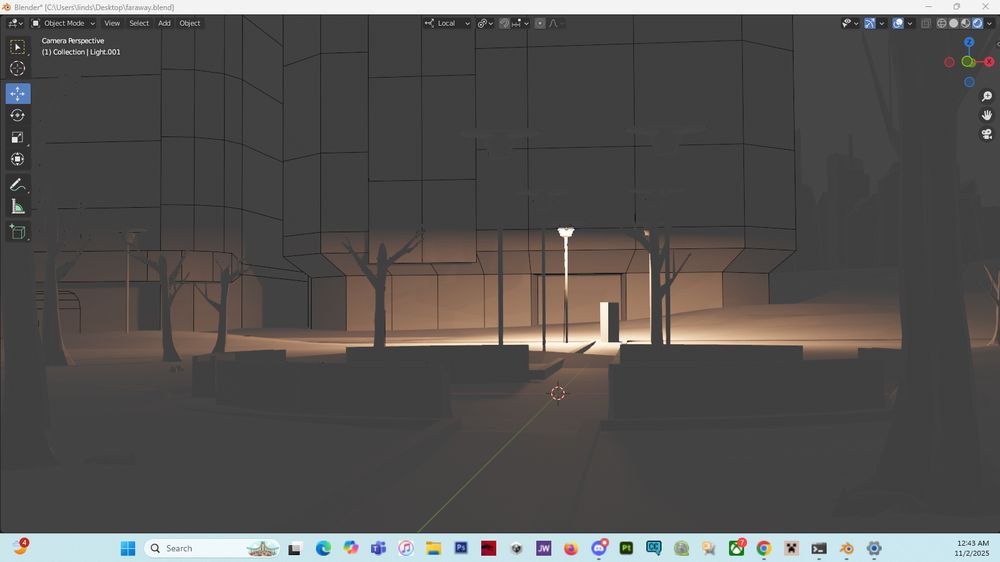Launch Microsoft Edge from taskbar
1000x562 pixels.
[323, 549]
